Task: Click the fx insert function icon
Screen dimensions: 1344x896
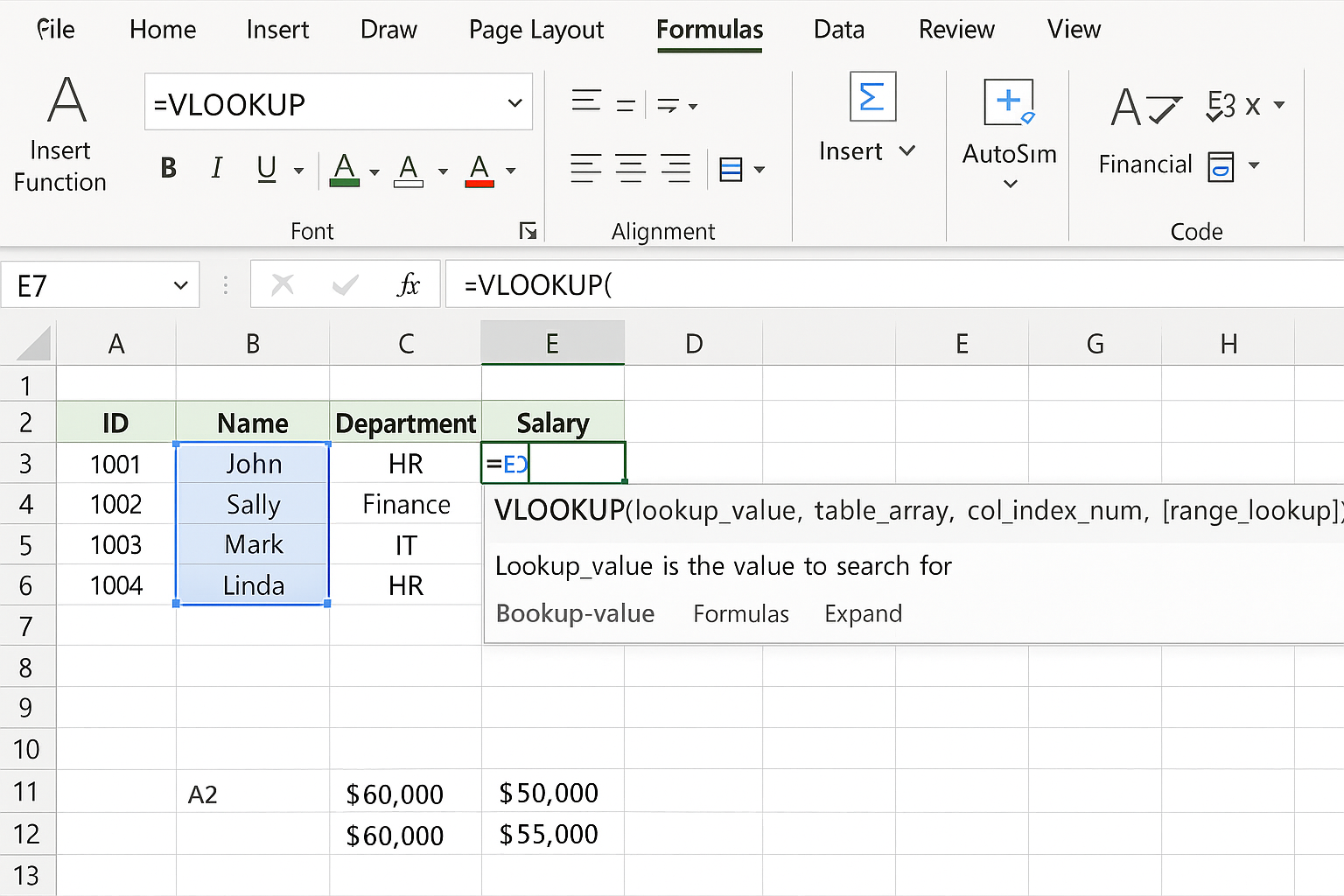Action: (408, 284)
